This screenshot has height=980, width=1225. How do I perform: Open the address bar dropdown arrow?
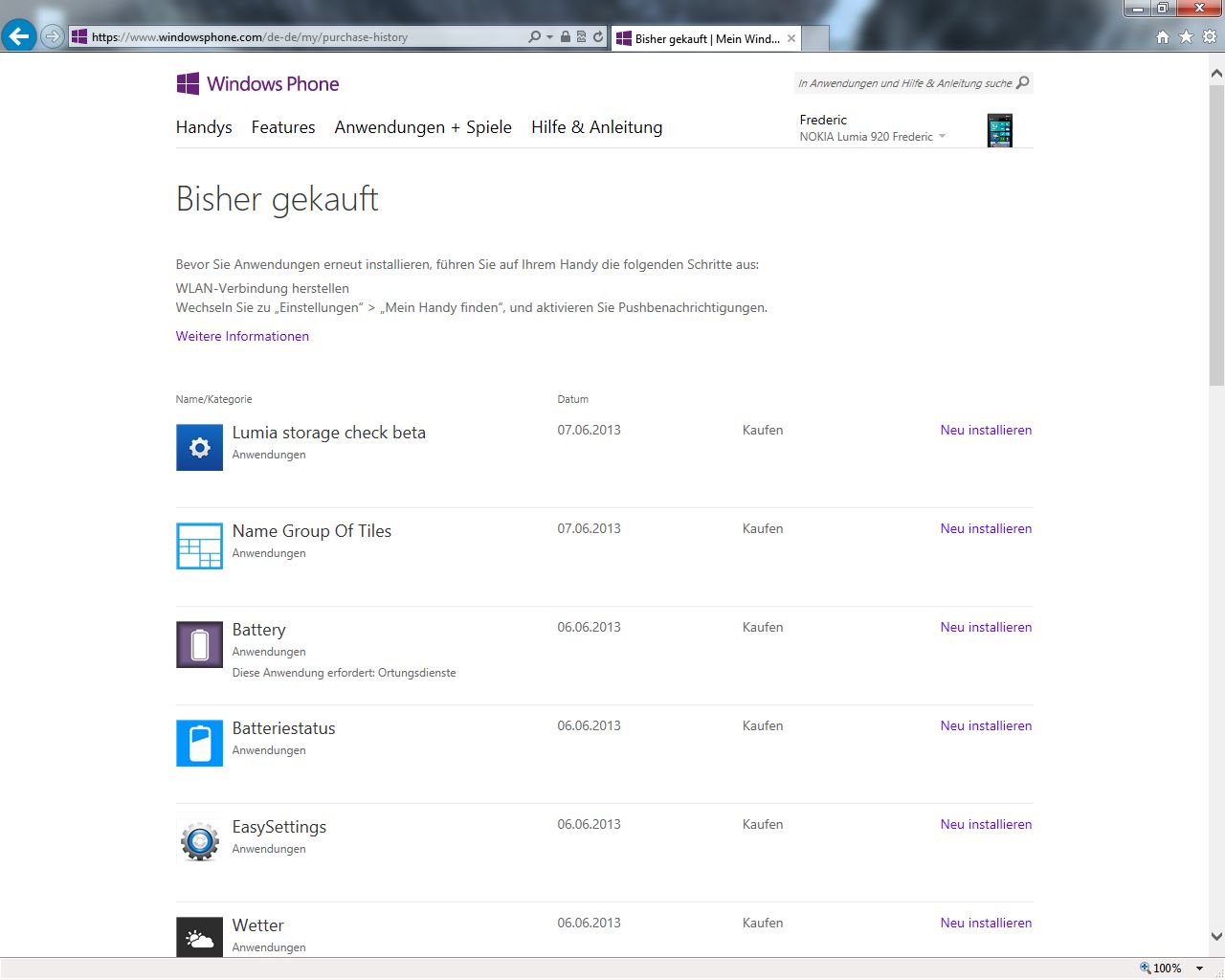tap(549, 37)
